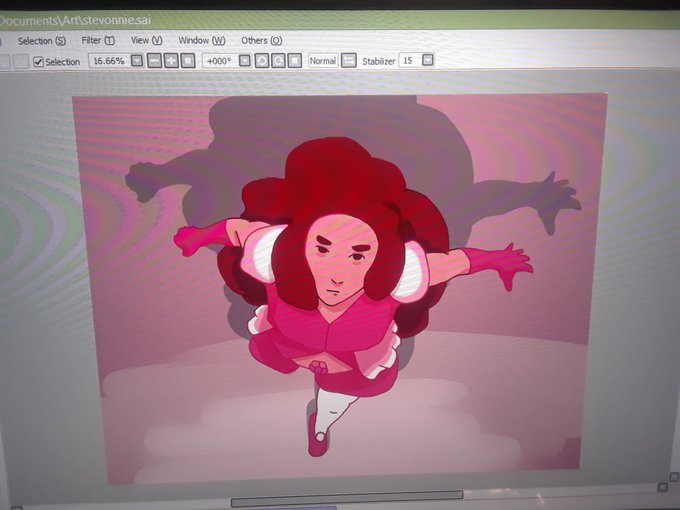Reset the canvas zoom with the square button
The width and height of the screenshot is (680, 510).
pos(188,60)
